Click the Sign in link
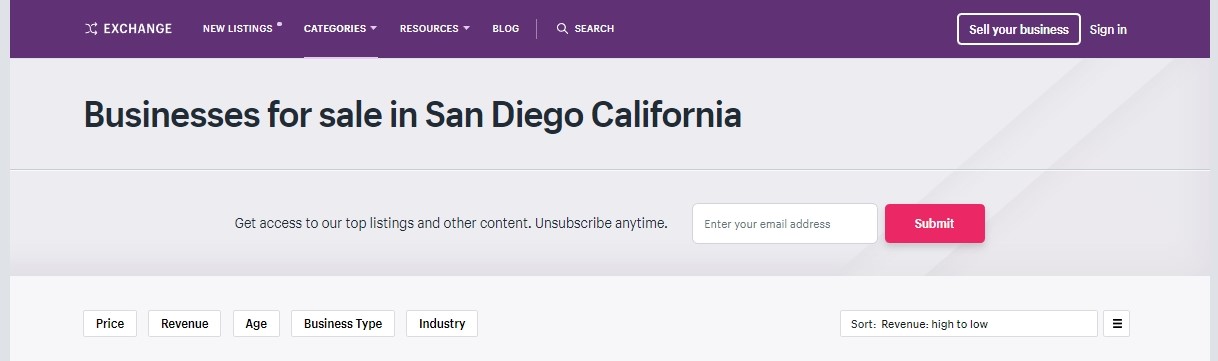The image size is (1218, 361). 1108,29
